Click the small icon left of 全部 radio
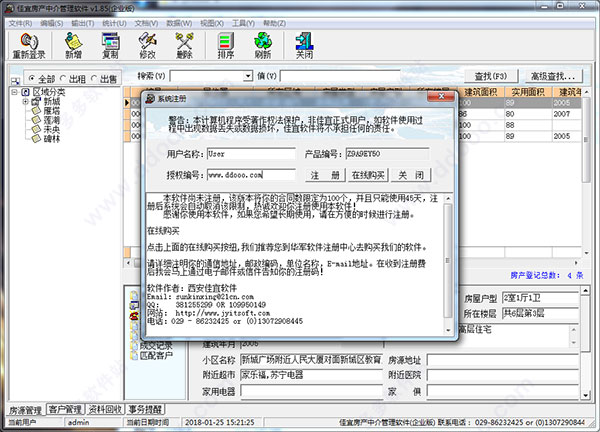Screen dimensions: 600x432 coord(15,81)
